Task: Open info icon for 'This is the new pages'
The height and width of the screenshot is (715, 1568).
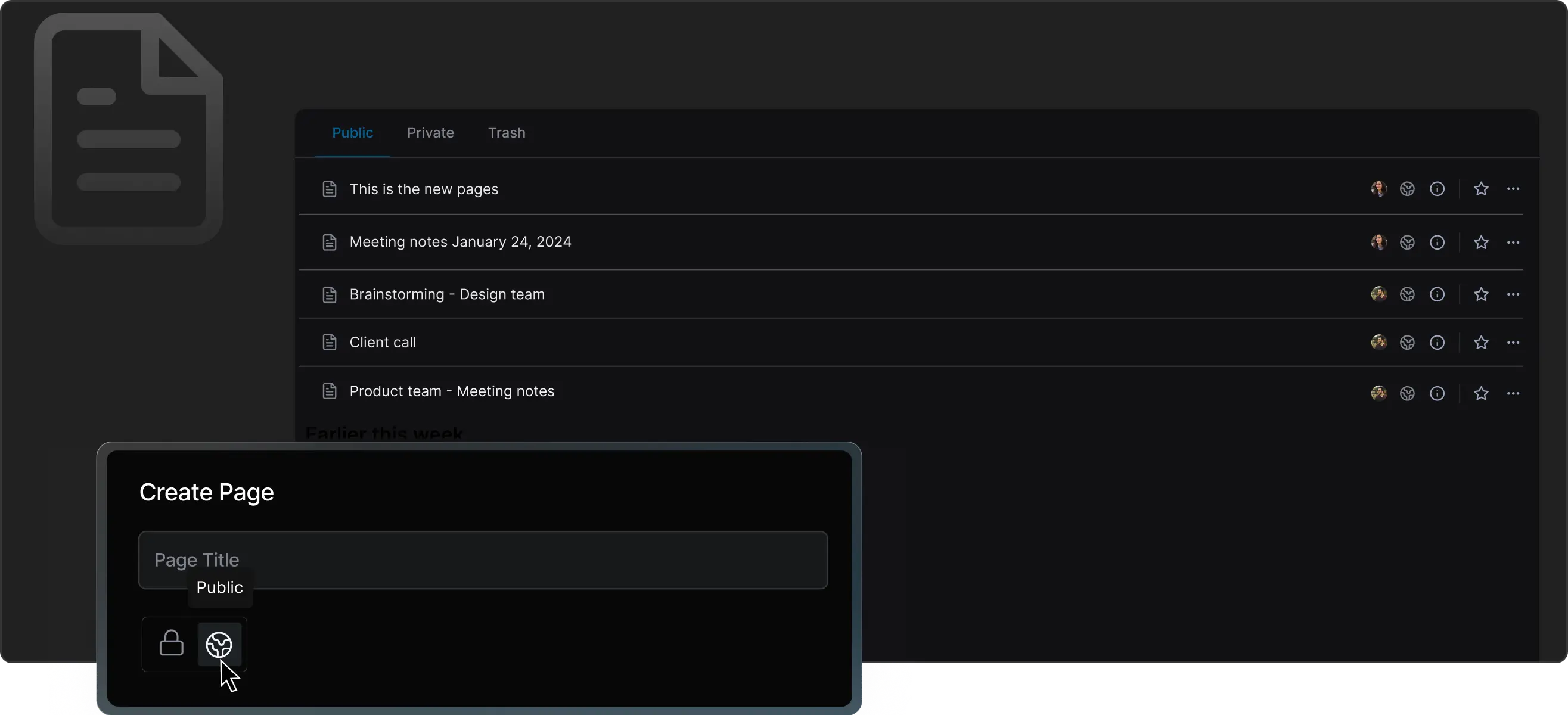Action: tap(1437, 189)
